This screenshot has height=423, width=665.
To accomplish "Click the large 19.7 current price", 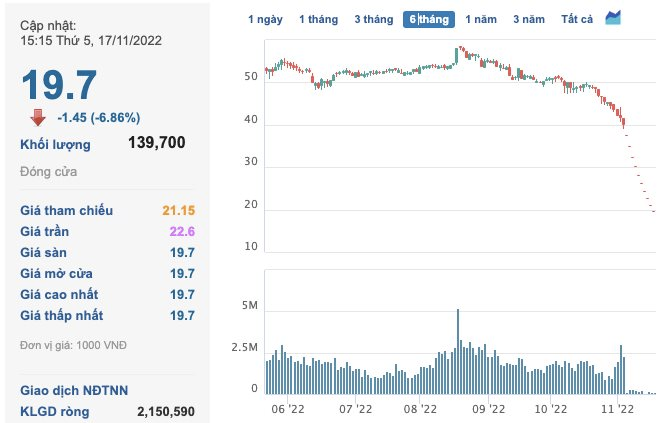I will [59, 83].
